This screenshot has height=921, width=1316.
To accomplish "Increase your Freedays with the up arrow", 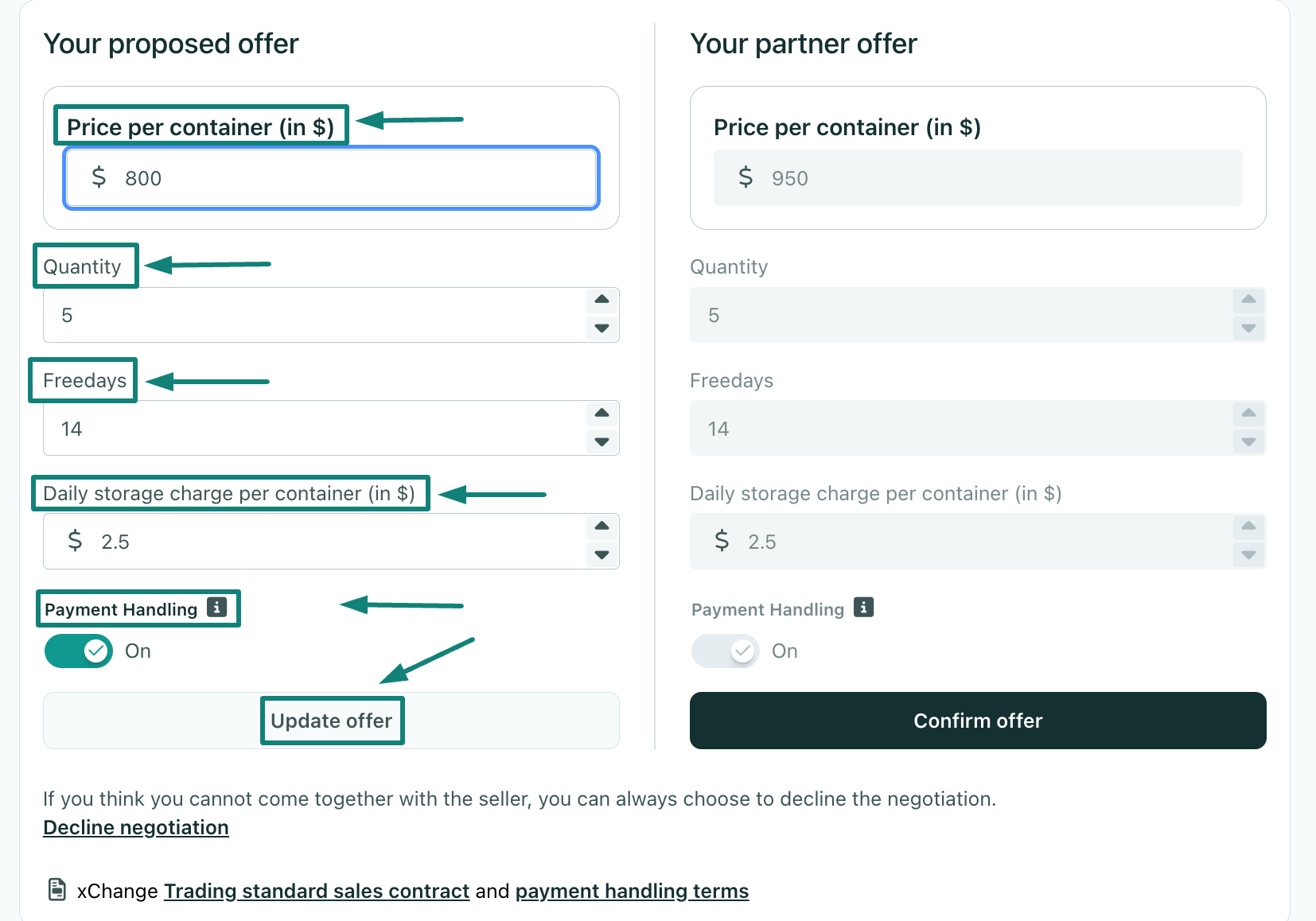I will pyautogui.click(x=602, y=413).
